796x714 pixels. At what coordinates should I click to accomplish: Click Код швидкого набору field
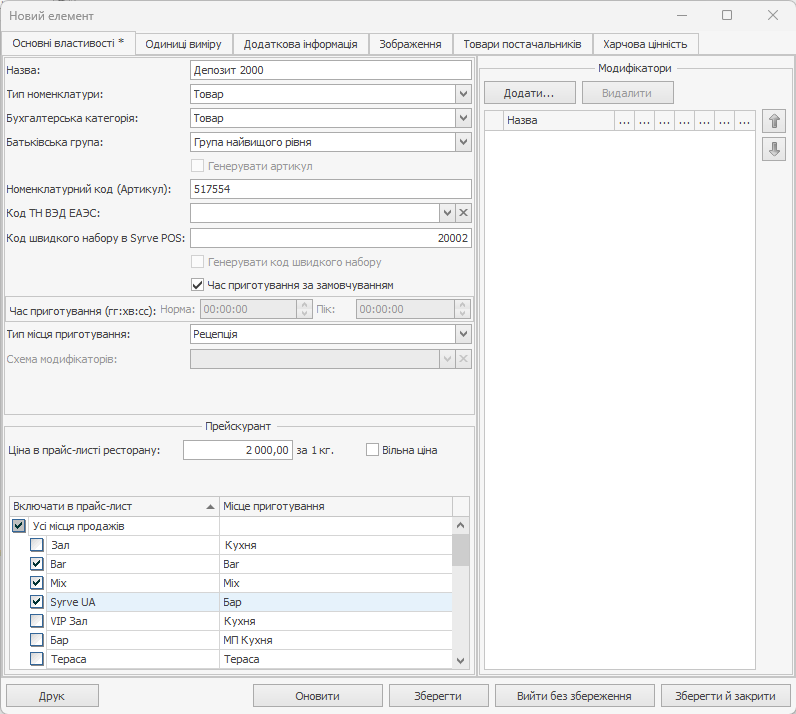(x=330, y=238)
